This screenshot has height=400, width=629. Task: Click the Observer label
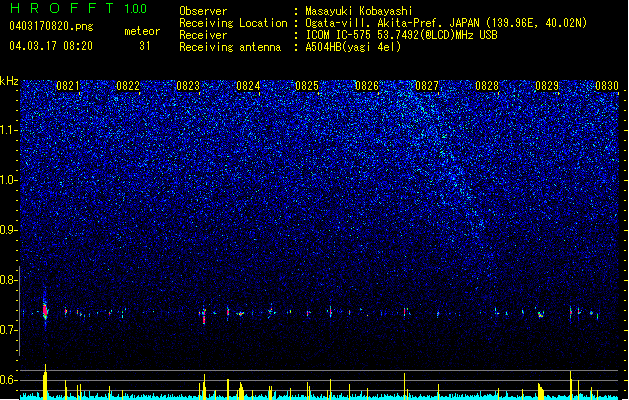[203, 11]
